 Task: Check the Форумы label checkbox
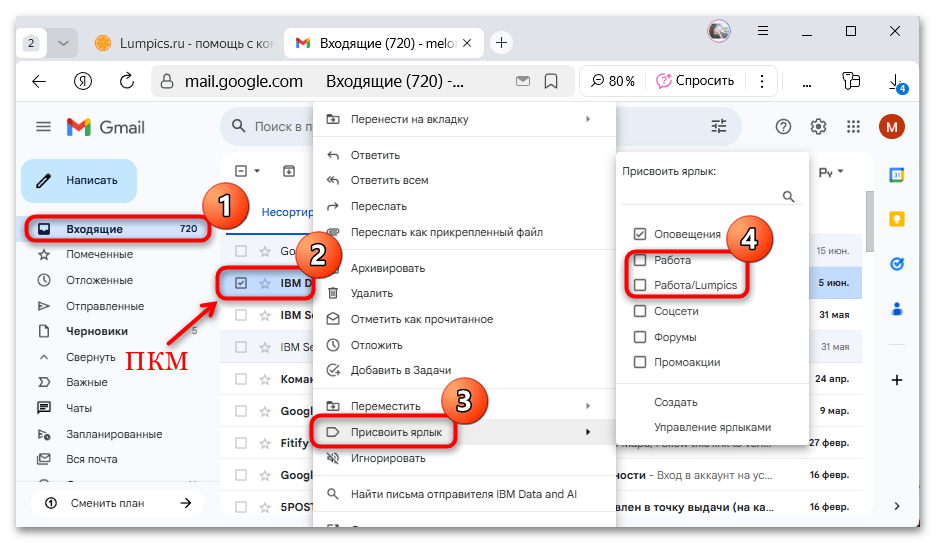tap(640, 337)
